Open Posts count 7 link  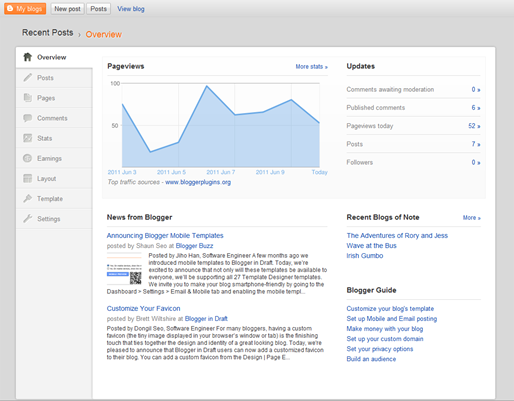coord(475,144)
